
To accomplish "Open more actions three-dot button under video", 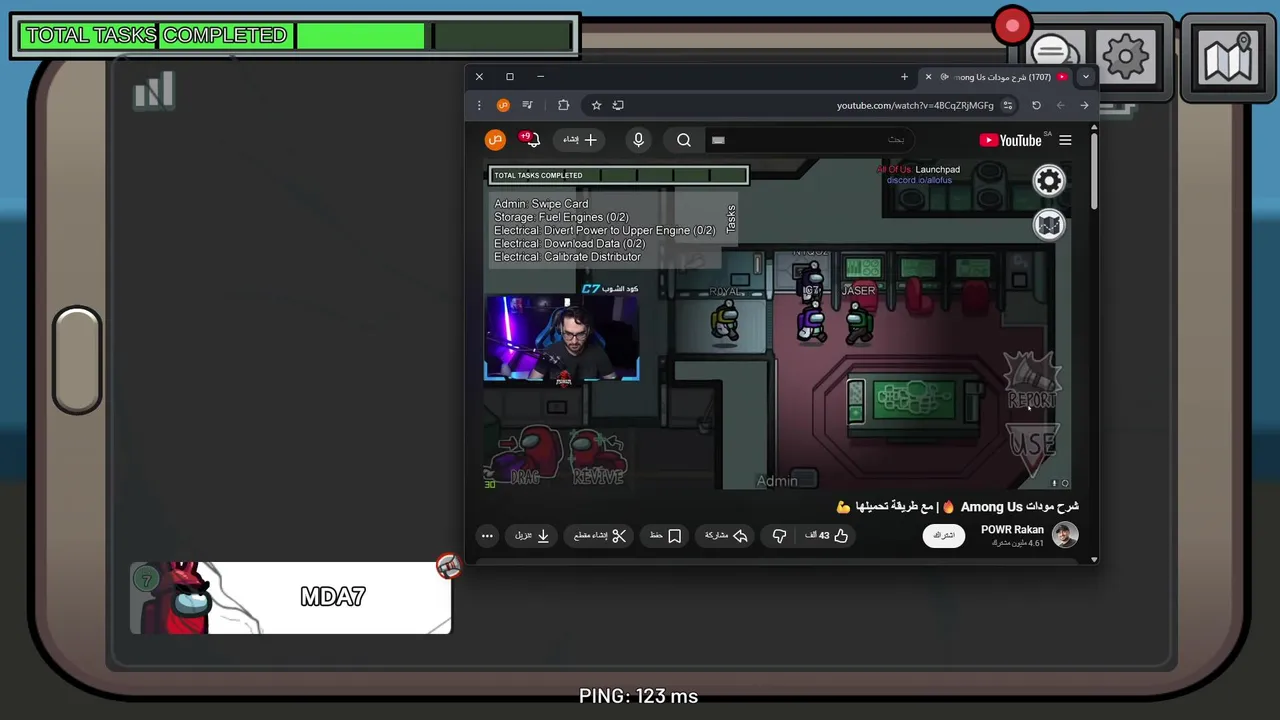I will tap(487, 536).
